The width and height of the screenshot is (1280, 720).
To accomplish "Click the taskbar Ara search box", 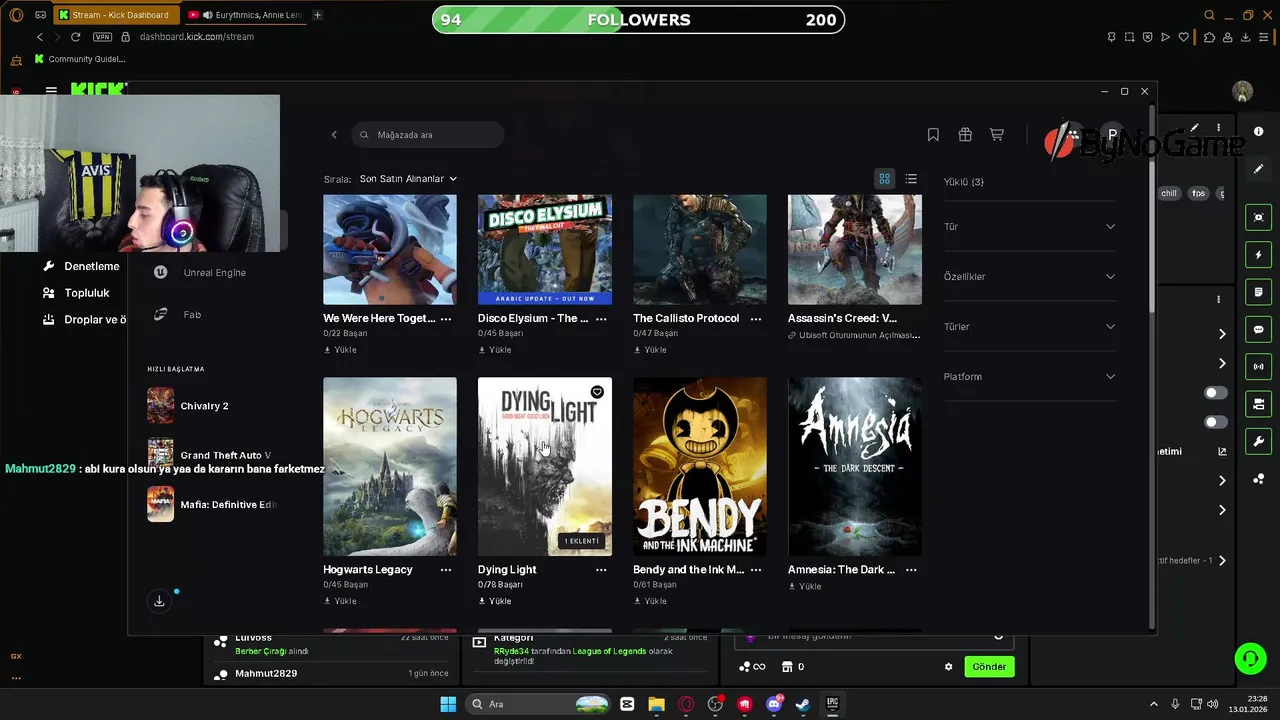I will 538,704.
